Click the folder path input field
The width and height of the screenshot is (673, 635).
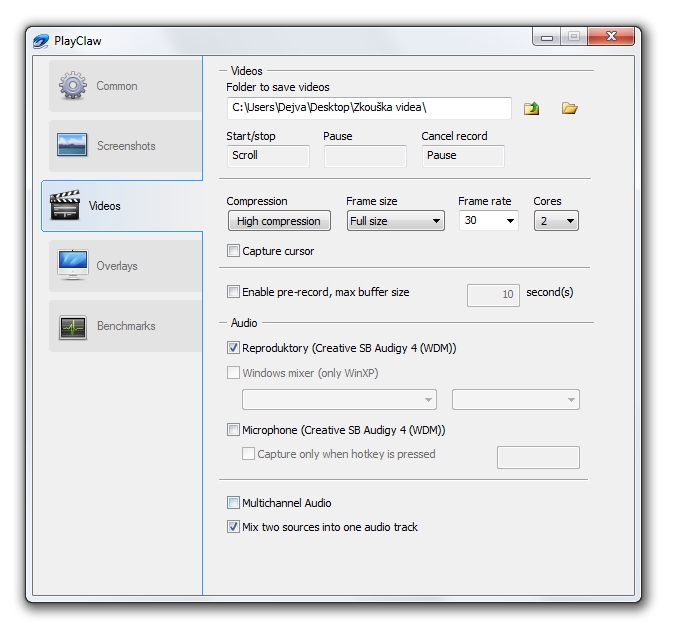pos(369,108)
